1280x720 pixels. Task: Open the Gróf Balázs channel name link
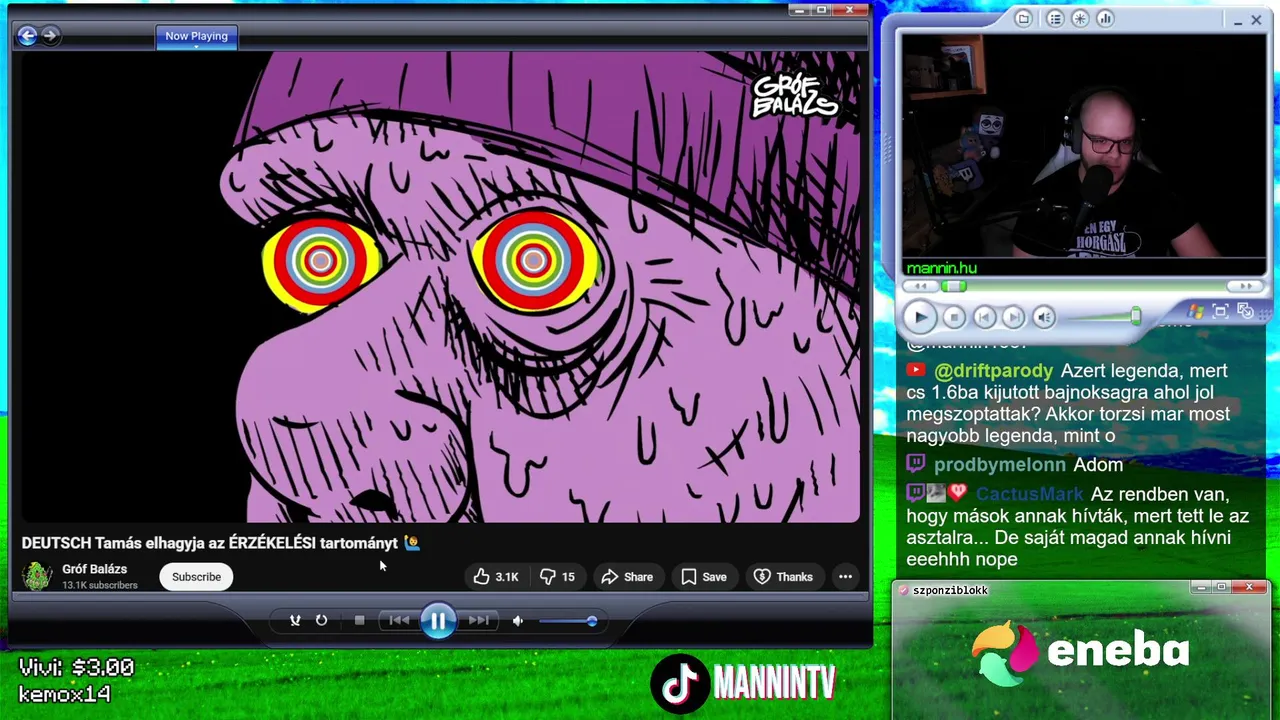pos(94,569)
